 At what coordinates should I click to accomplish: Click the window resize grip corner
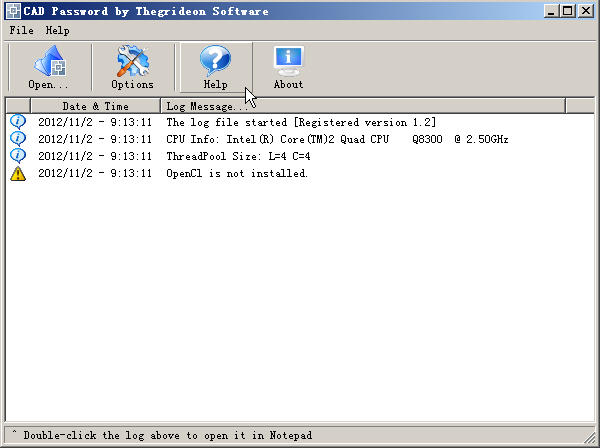(x=590, y=437)
